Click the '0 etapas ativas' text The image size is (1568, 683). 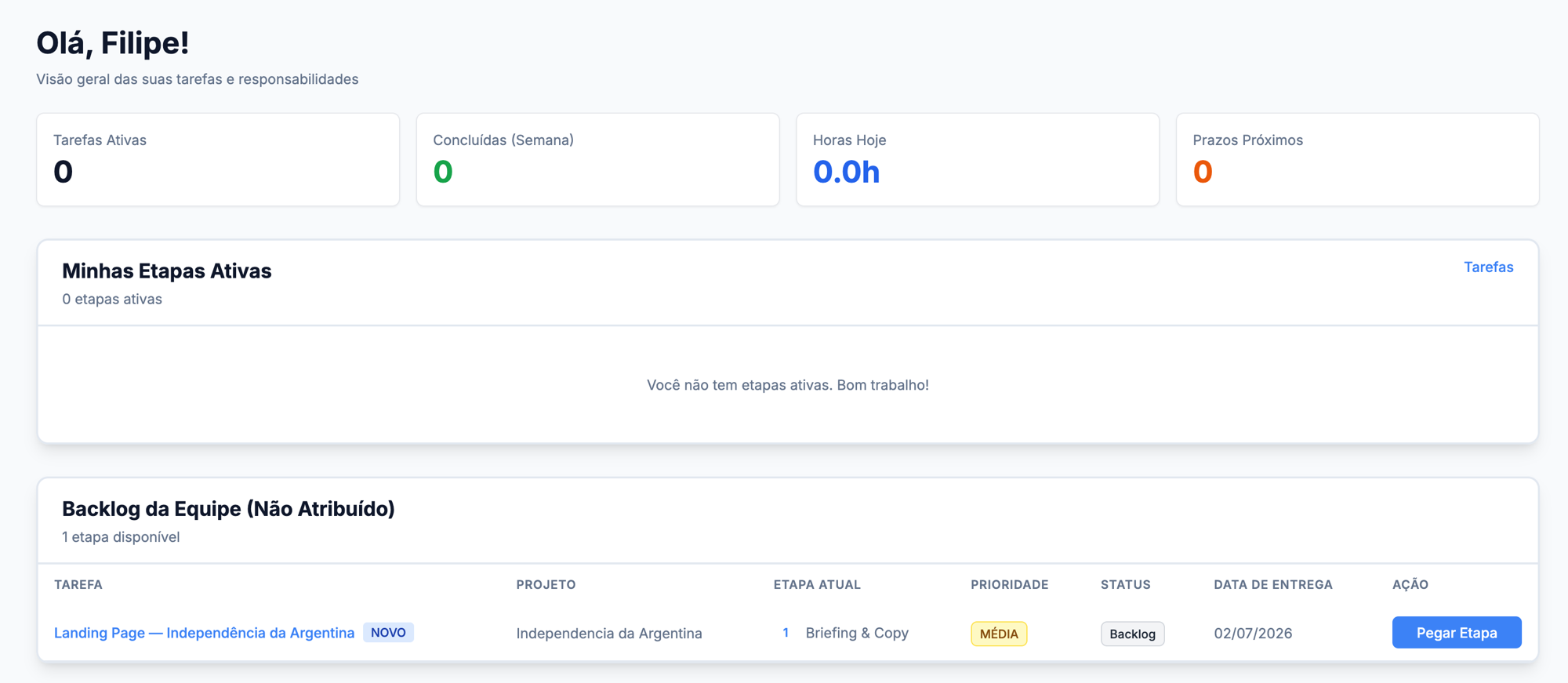[x=112, y=300]
